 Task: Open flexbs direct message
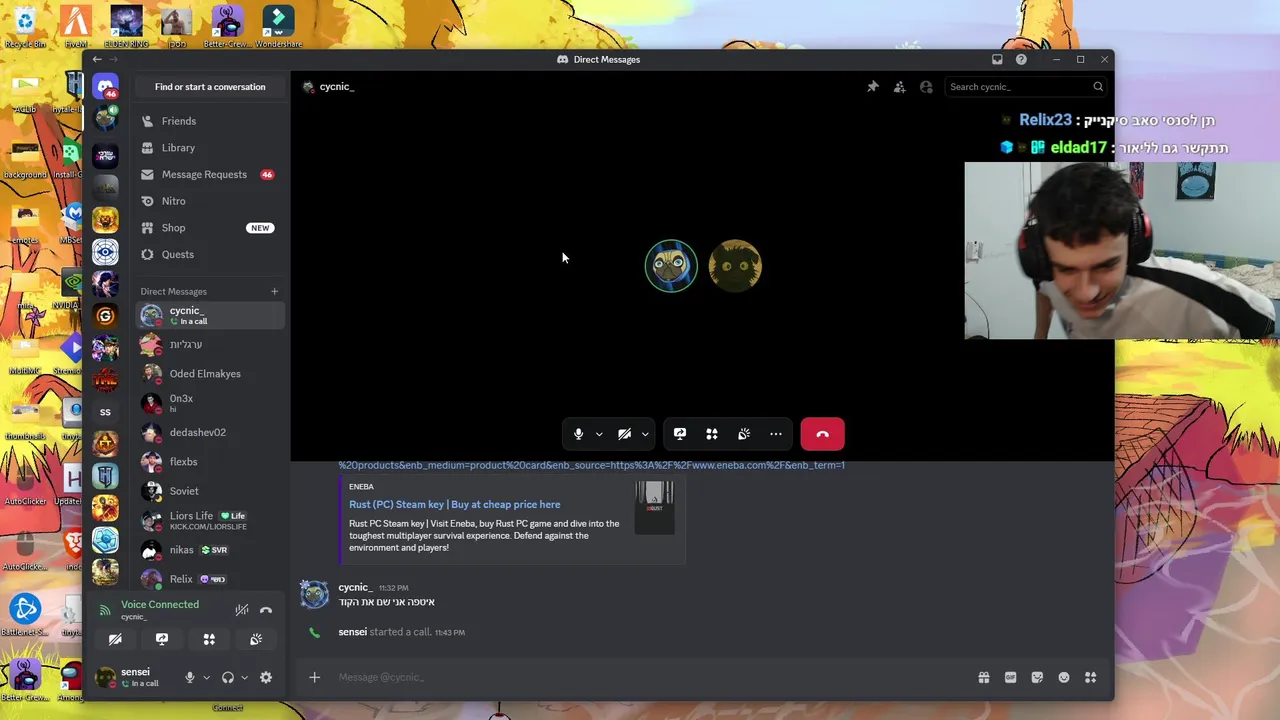pos(210,462)
